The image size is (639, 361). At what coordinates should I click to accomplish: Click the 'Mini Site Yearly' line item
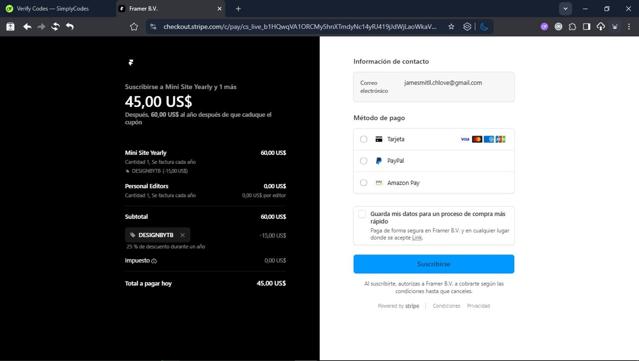(x=145, y=153)
